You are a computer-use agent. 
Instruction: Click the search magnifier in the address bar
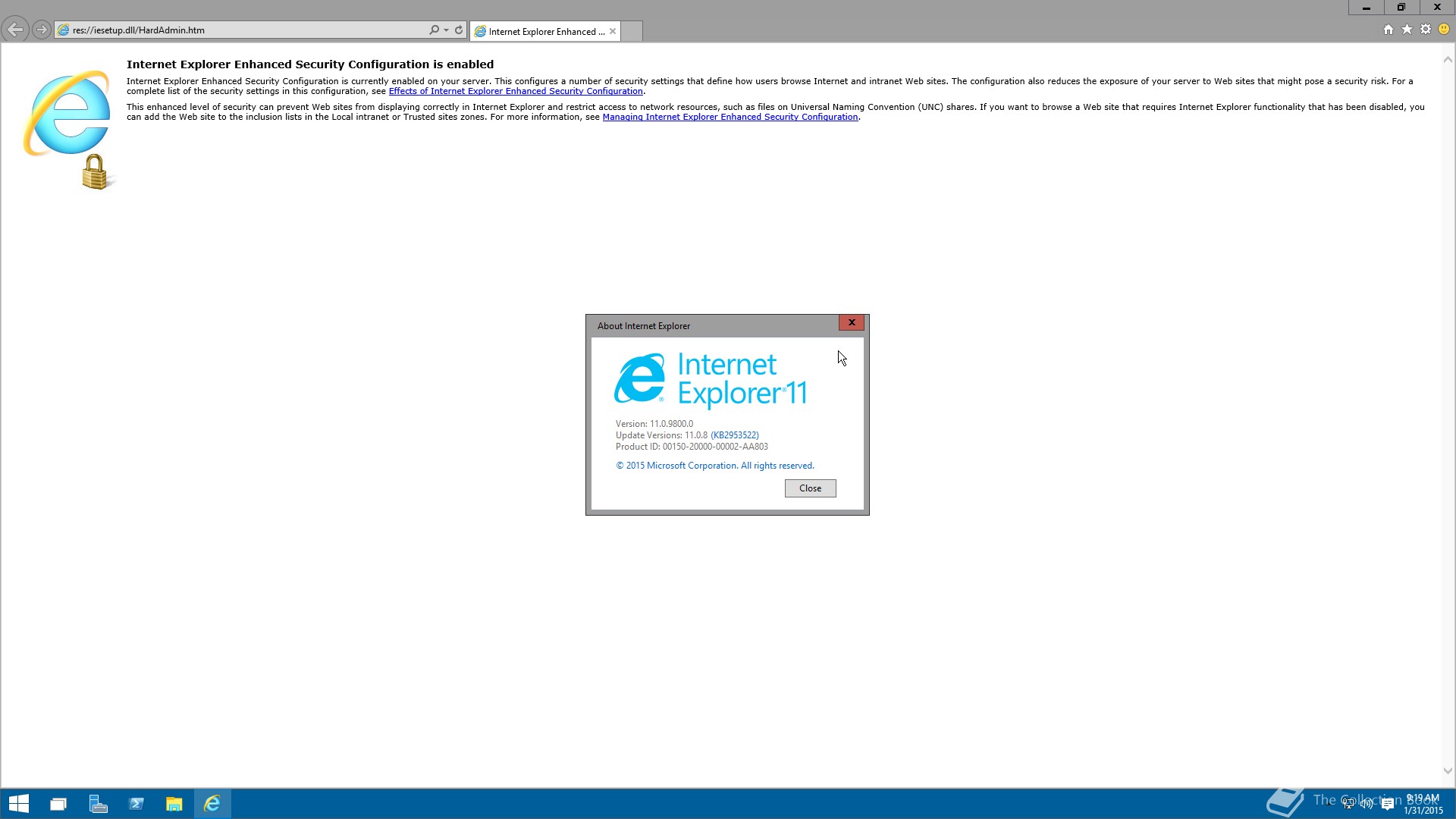[x=434, y=30]
